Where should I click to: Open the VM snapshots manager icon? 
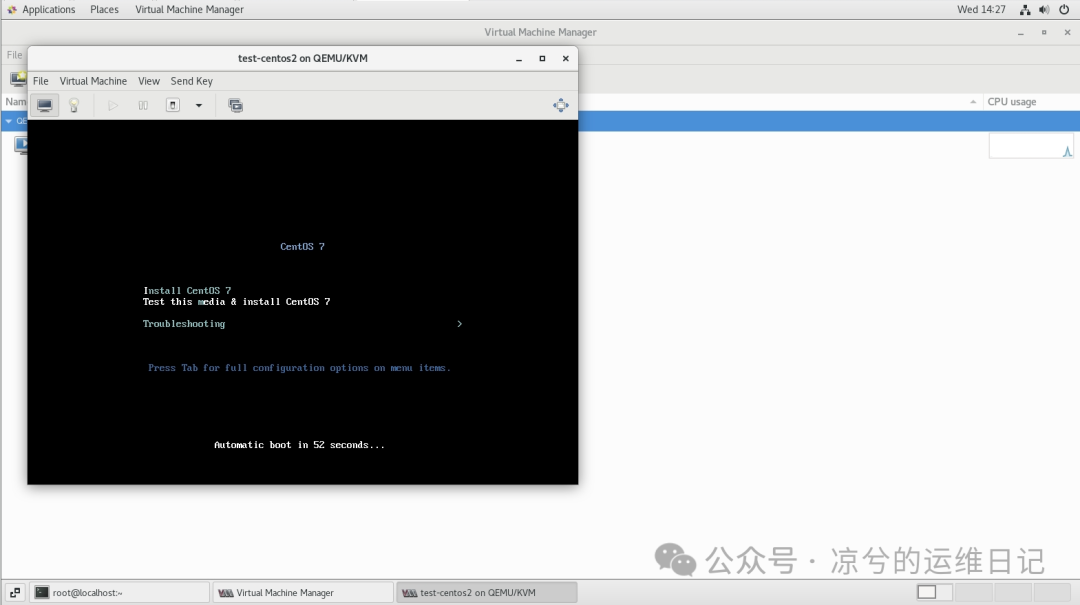[236, 105]
